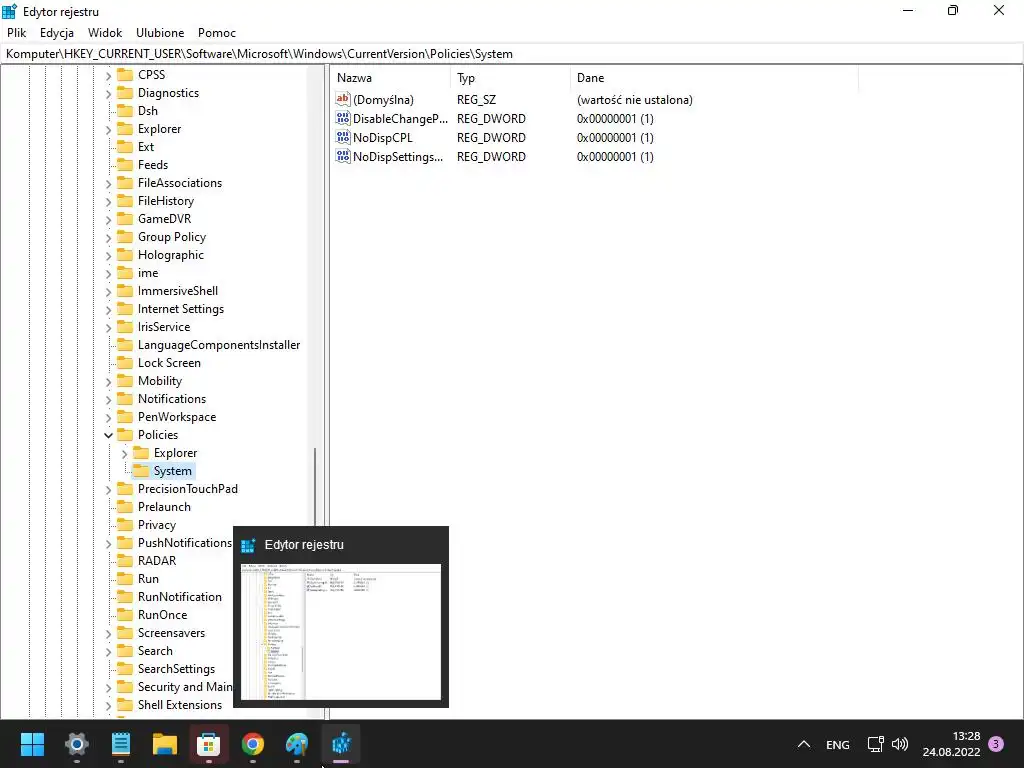Click the ENG language indicator
The height and width of the screenshot is (768, 1024).
tap(837, 744)
